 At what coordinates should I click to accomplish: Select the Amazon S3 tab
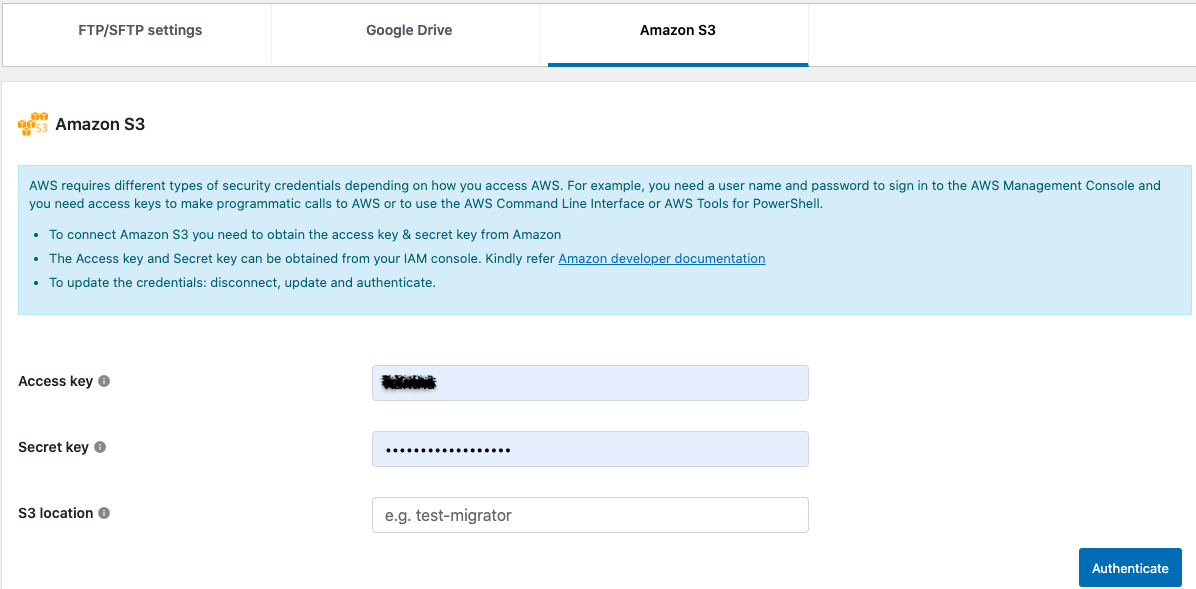tap(677, 31)
